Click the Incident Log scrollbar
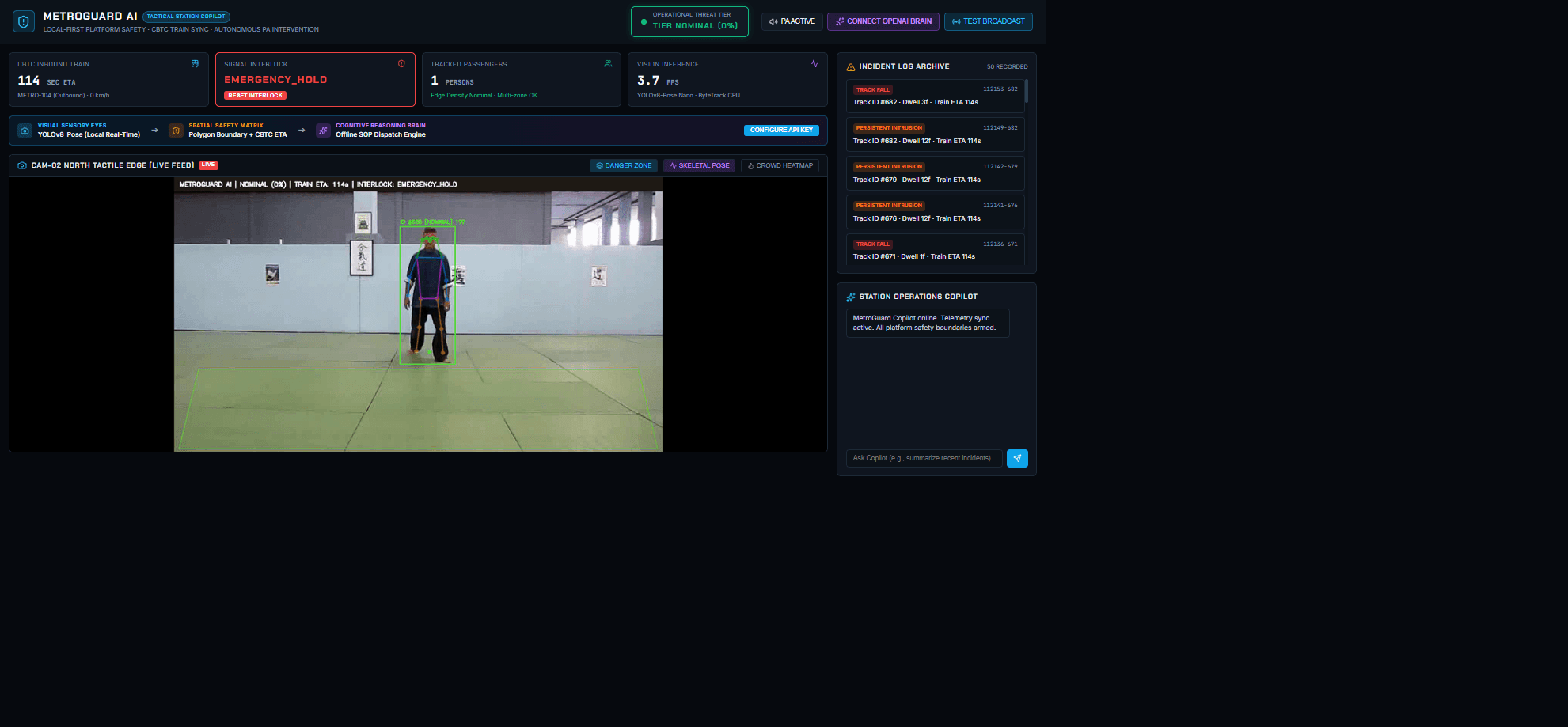This screenshot has width=1568, height=727. [1027, 92]
